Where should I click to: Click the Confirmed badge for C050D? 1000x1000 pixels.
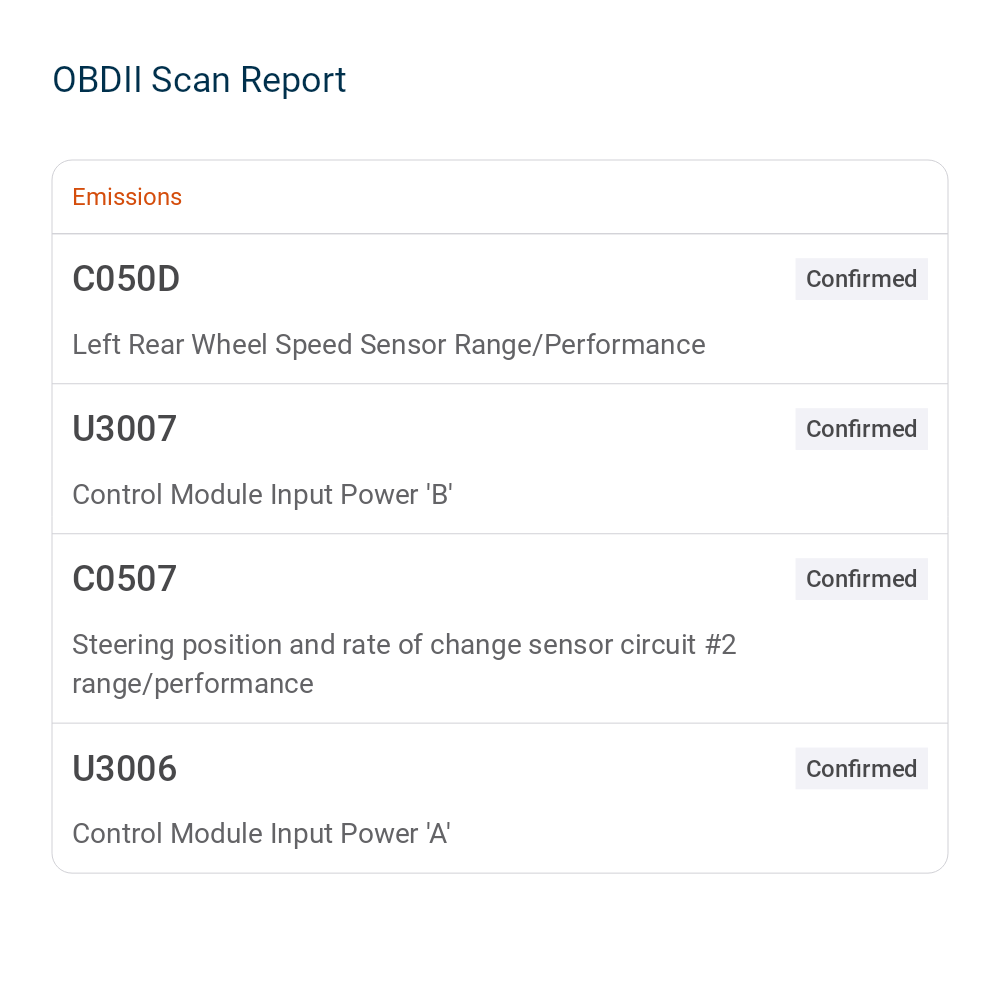pos(861,279)
